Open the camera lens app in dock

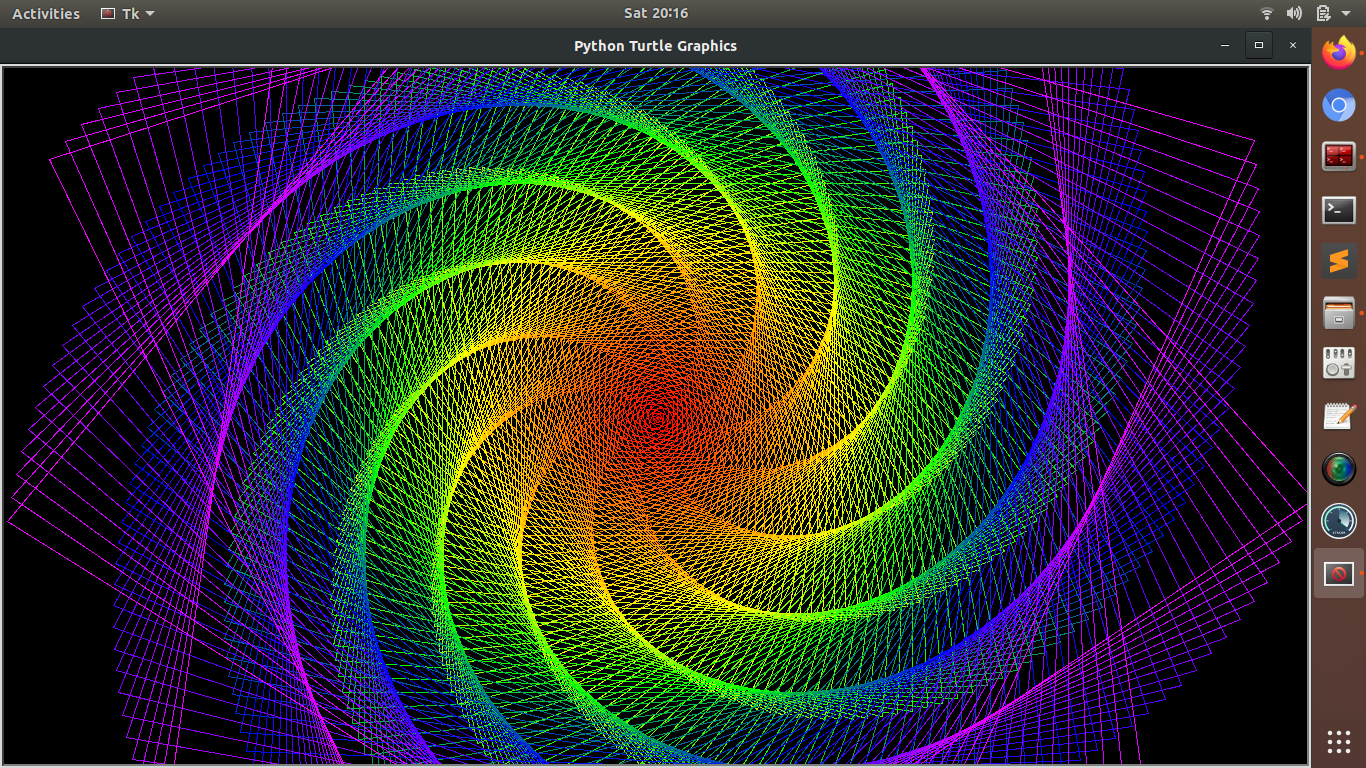1339,468
